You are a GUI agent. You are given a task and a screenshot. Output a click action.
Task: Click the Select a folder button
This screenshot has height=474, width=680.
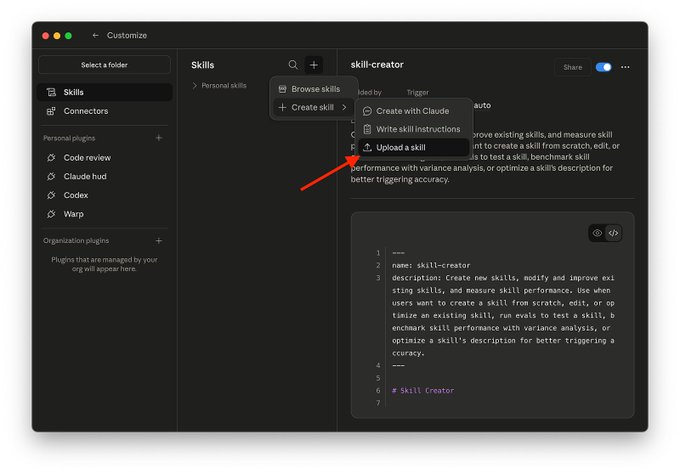(x=104, y=65)
